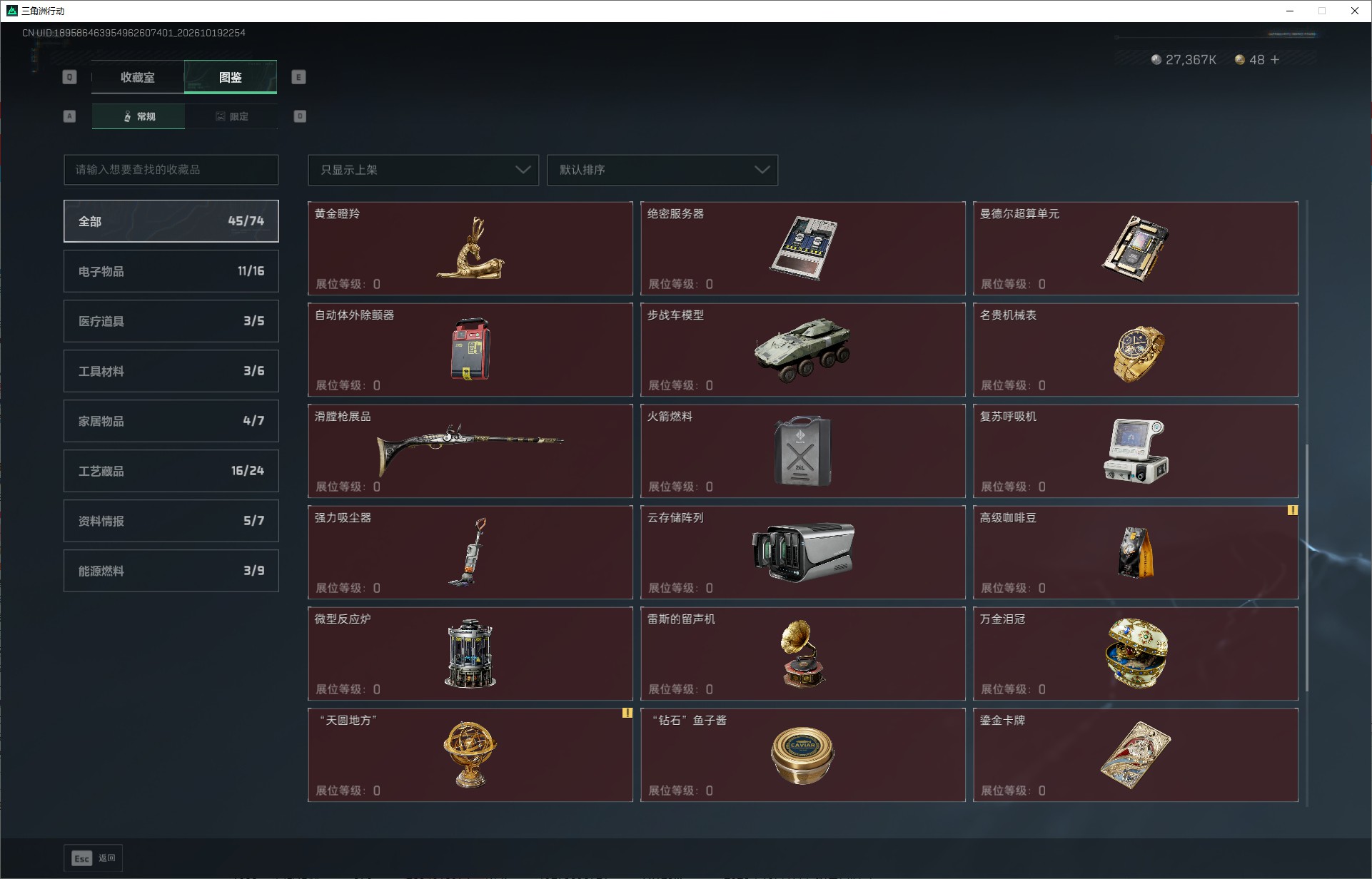Click the Esc 返回 button
The width and height of the screenshot is (1372, 879).
click(x=94, y=858)
